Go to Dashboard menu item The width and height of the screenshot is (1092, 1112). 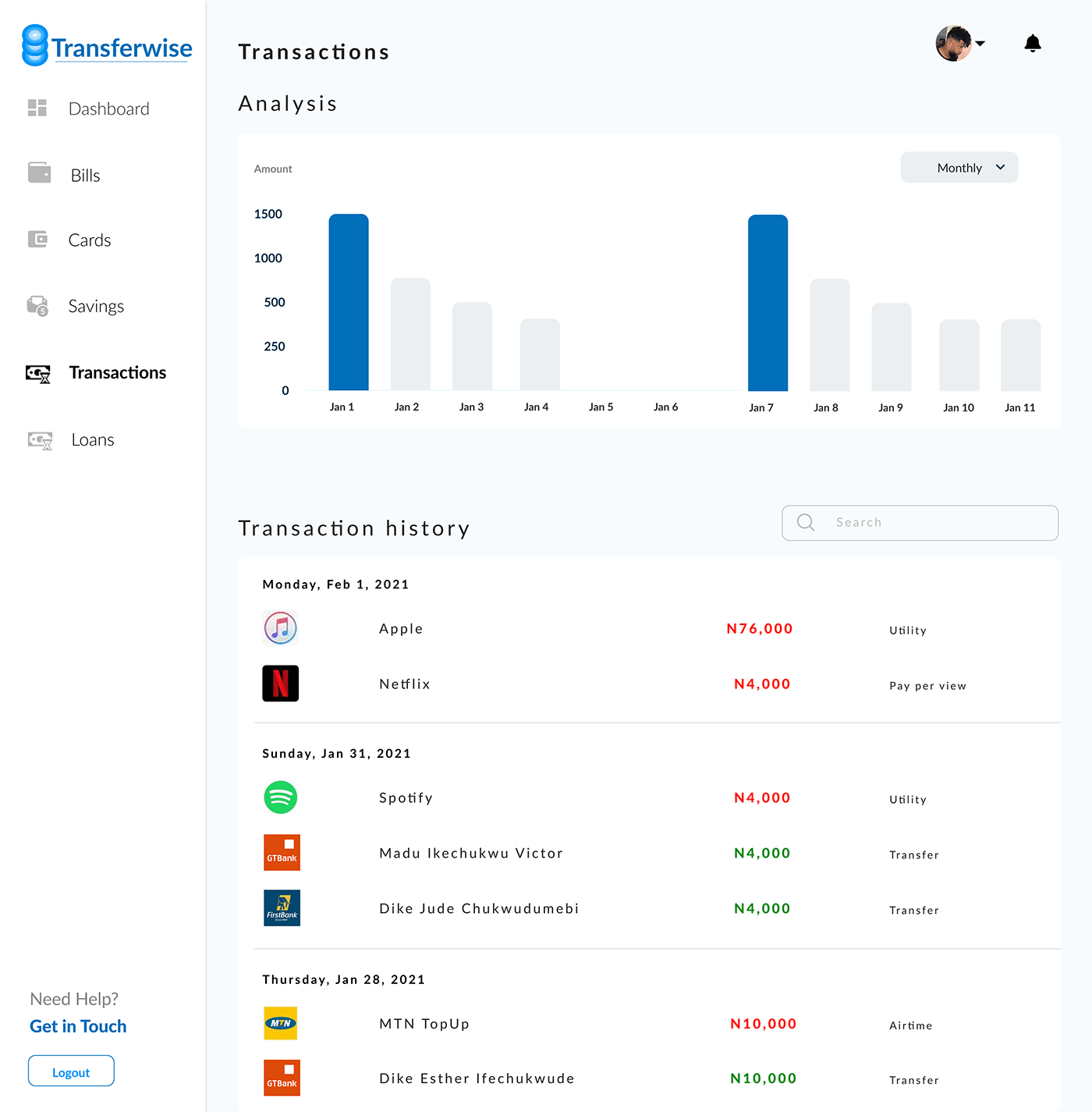tap(109, 108)
